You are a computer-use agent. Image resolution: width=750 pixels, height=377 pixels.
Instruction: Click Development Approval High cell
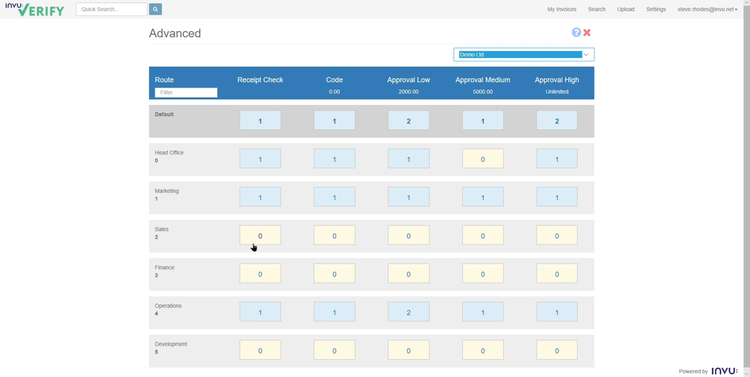tap(557, 350)
